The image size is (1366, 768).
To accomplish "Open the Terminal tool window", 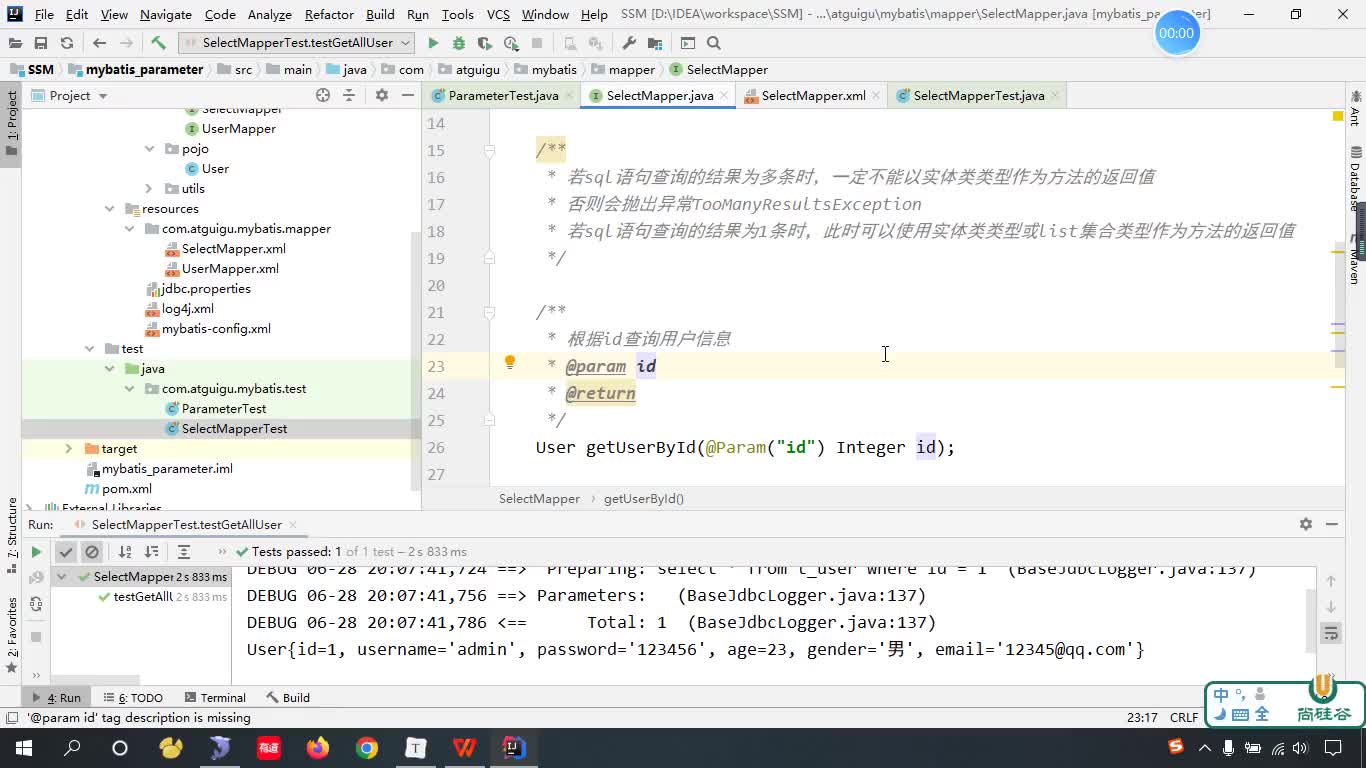I will [214, 697].
